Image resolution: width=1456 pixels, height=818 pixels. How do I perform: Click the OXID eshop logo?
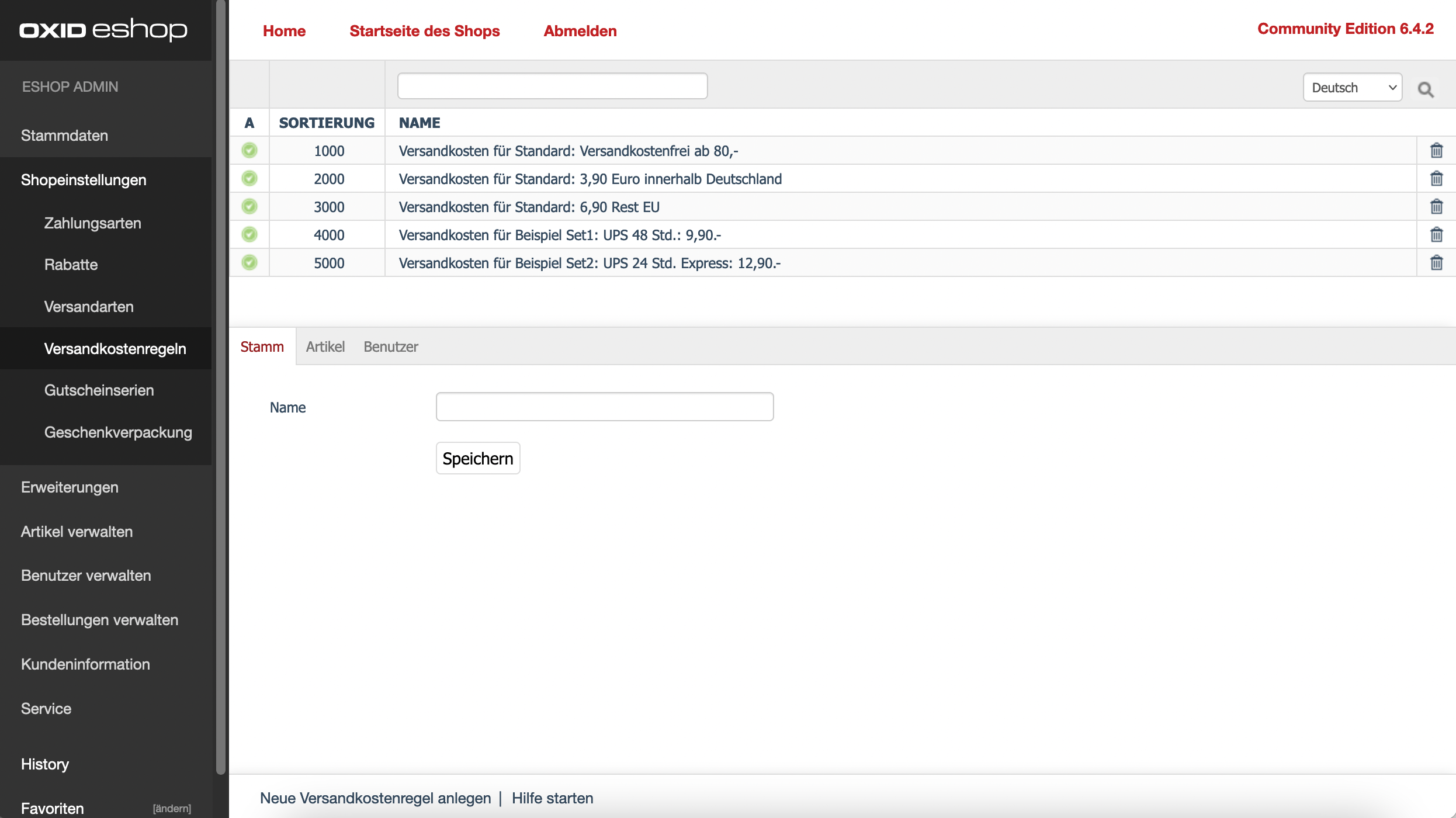pos(103,29)
